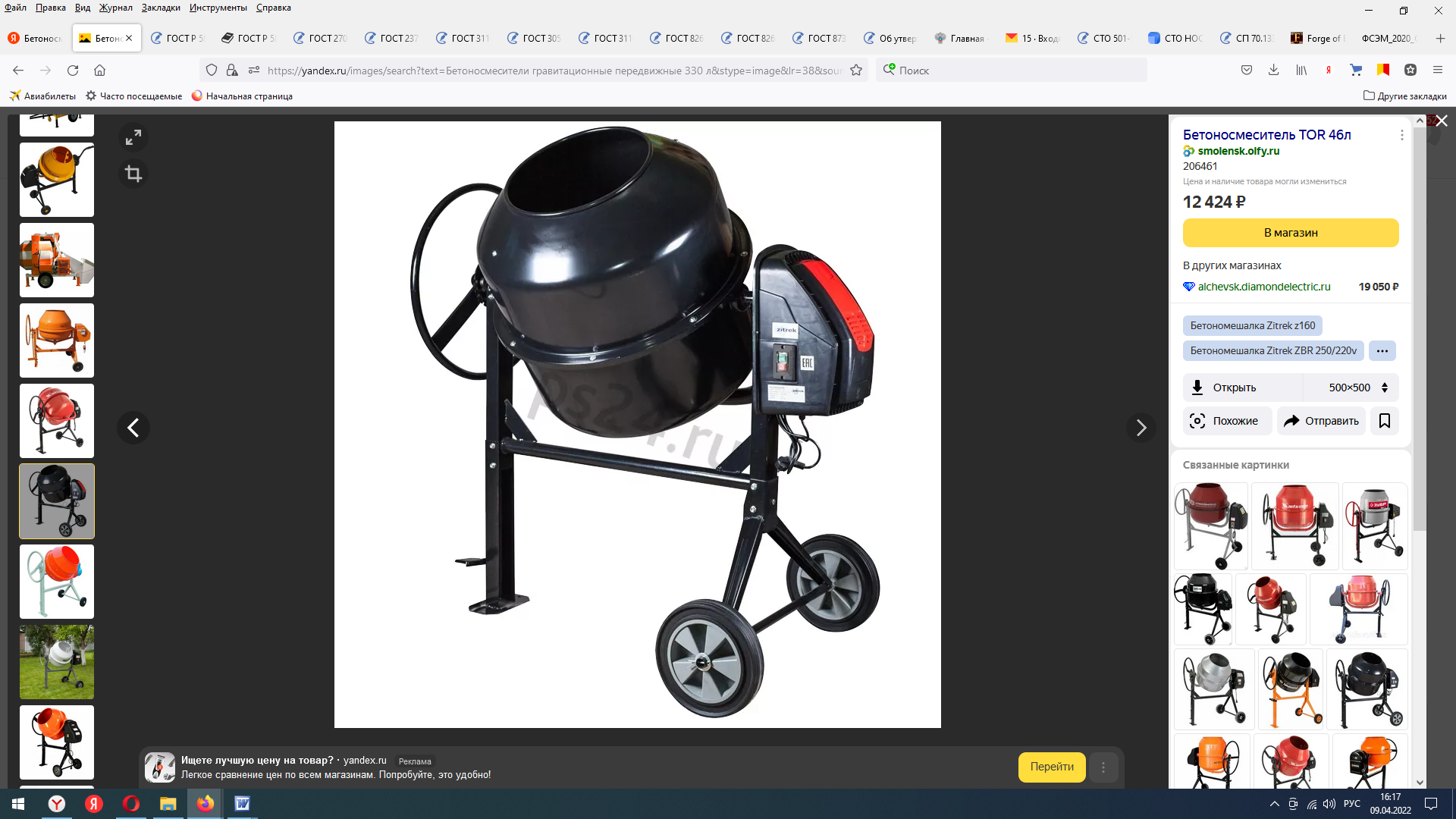Open the Журнал menu

click(x=115, y=8)
